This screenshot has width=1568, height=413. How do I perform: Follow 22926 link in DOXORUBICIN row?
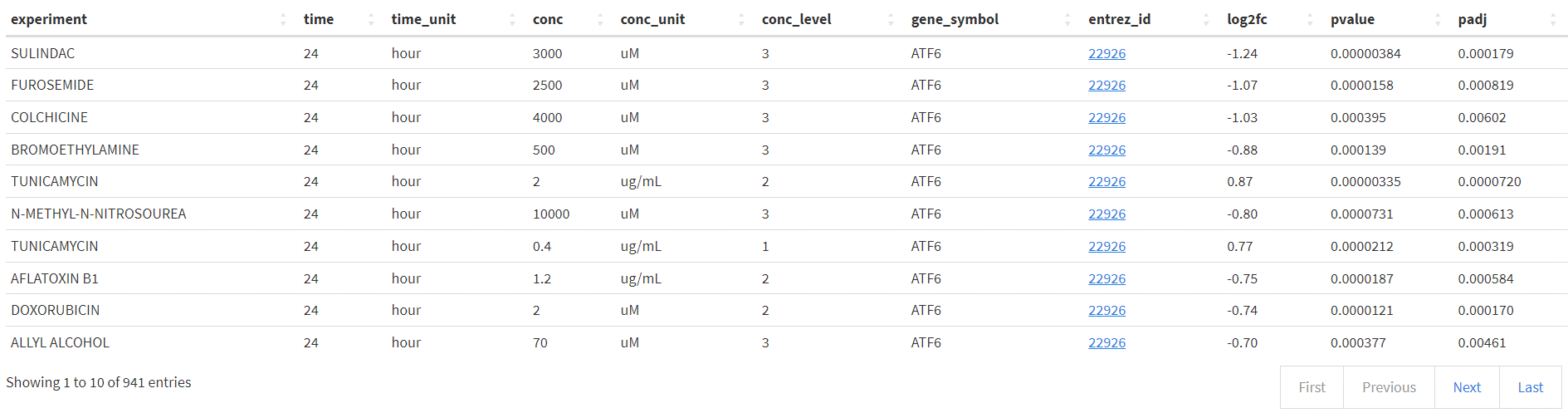coord(1106,310)
